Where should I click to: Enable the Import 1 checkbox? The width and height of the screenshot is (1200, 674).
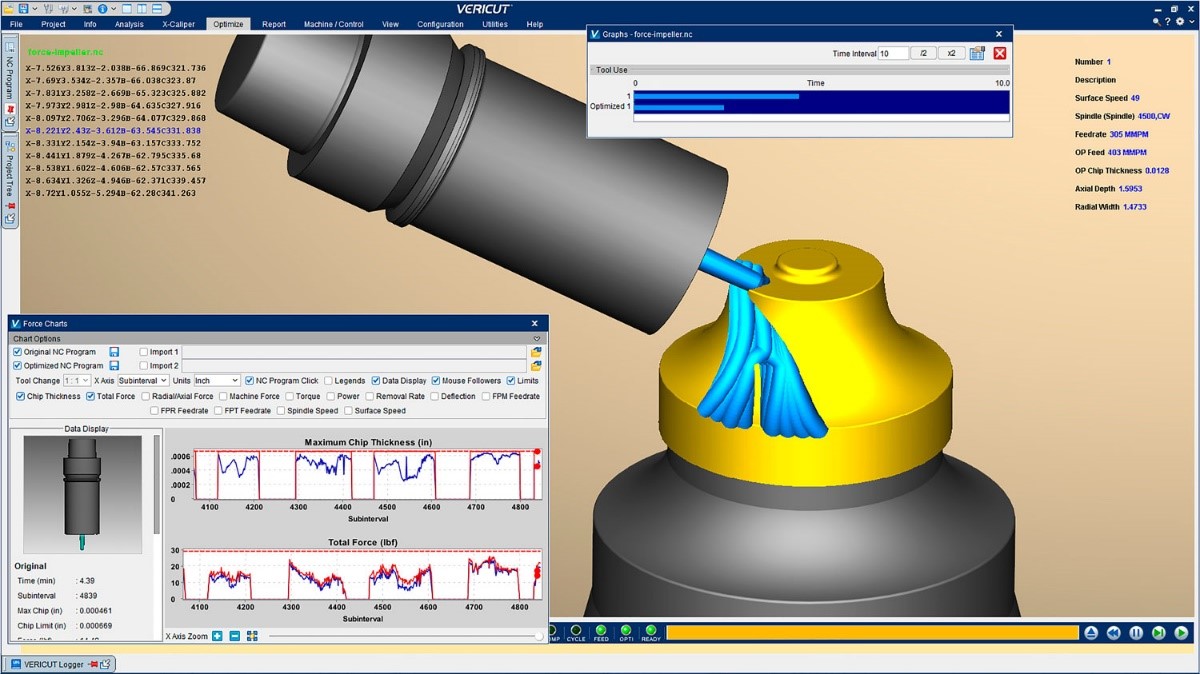pos(144,352)
